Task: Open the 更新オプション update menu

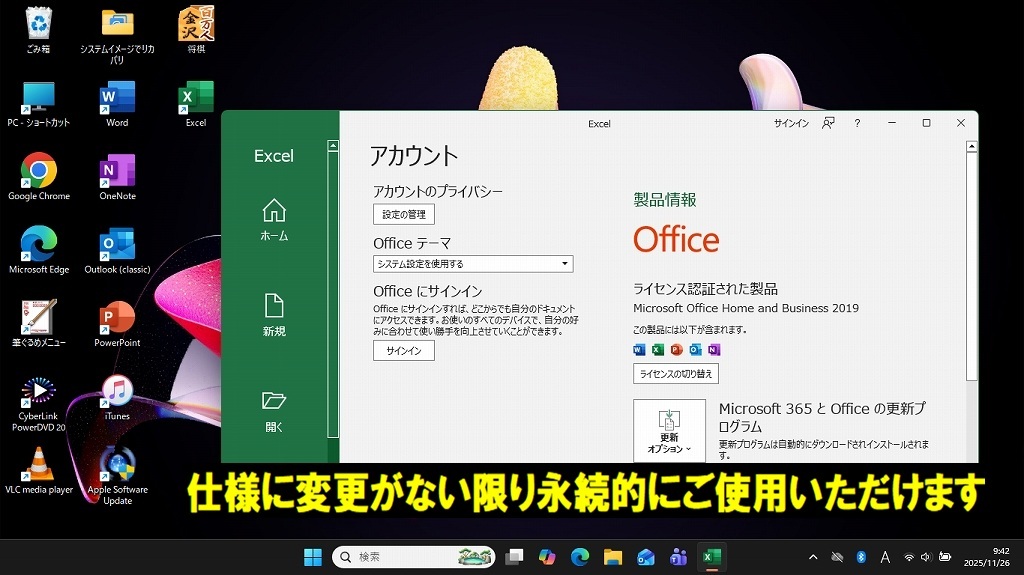Action: click(669, 431)
